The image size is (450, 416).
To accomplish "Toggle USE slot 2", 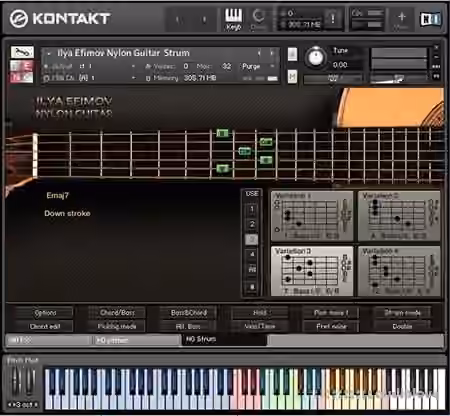I will coord(252,224).
